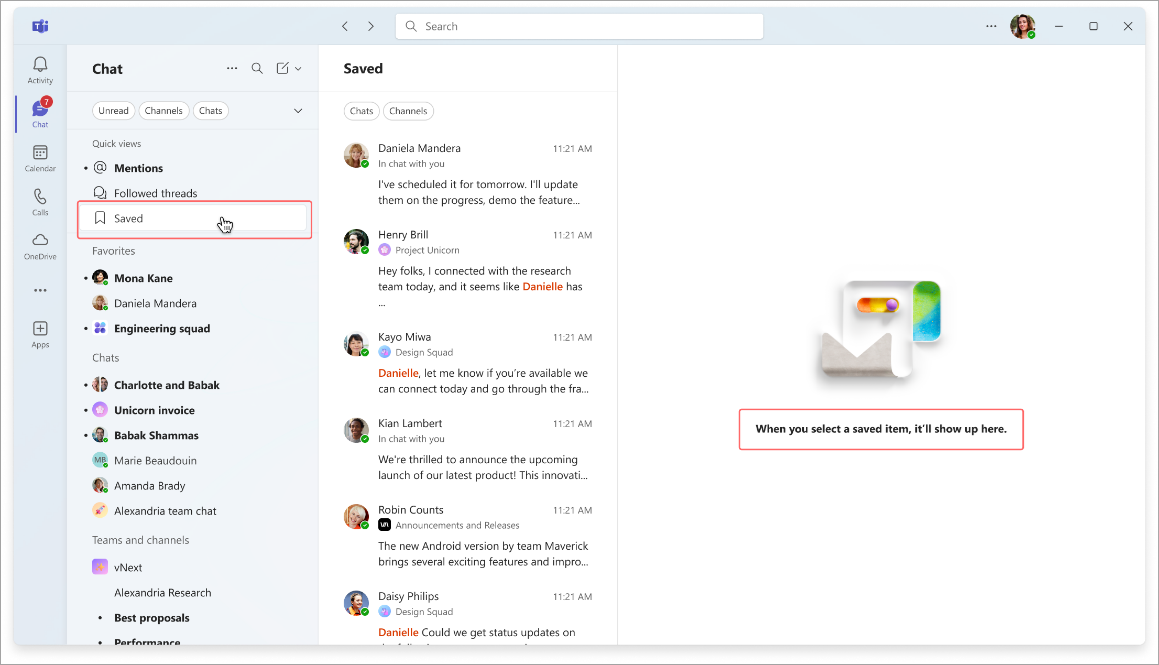Collapse the Chats section header
The height and width of the screenshot is (665, 1159).
pos(106,358)
